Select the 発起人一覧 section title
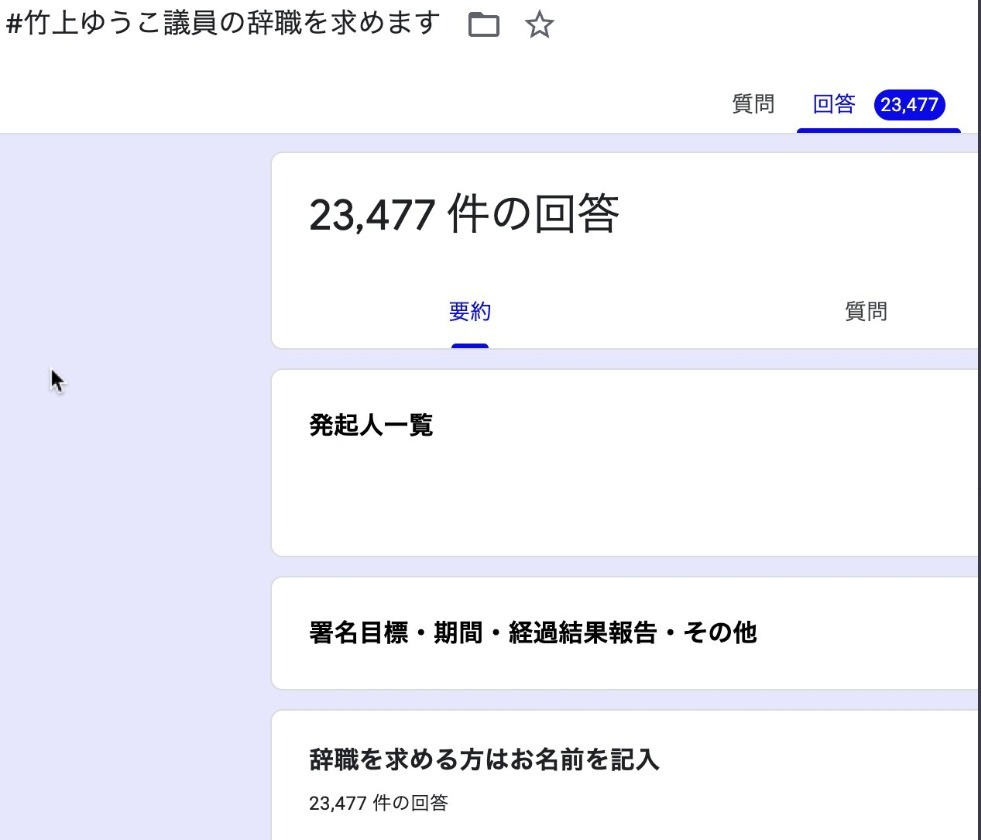Viewport: 981px width, 840px height. tap(371, 425)
